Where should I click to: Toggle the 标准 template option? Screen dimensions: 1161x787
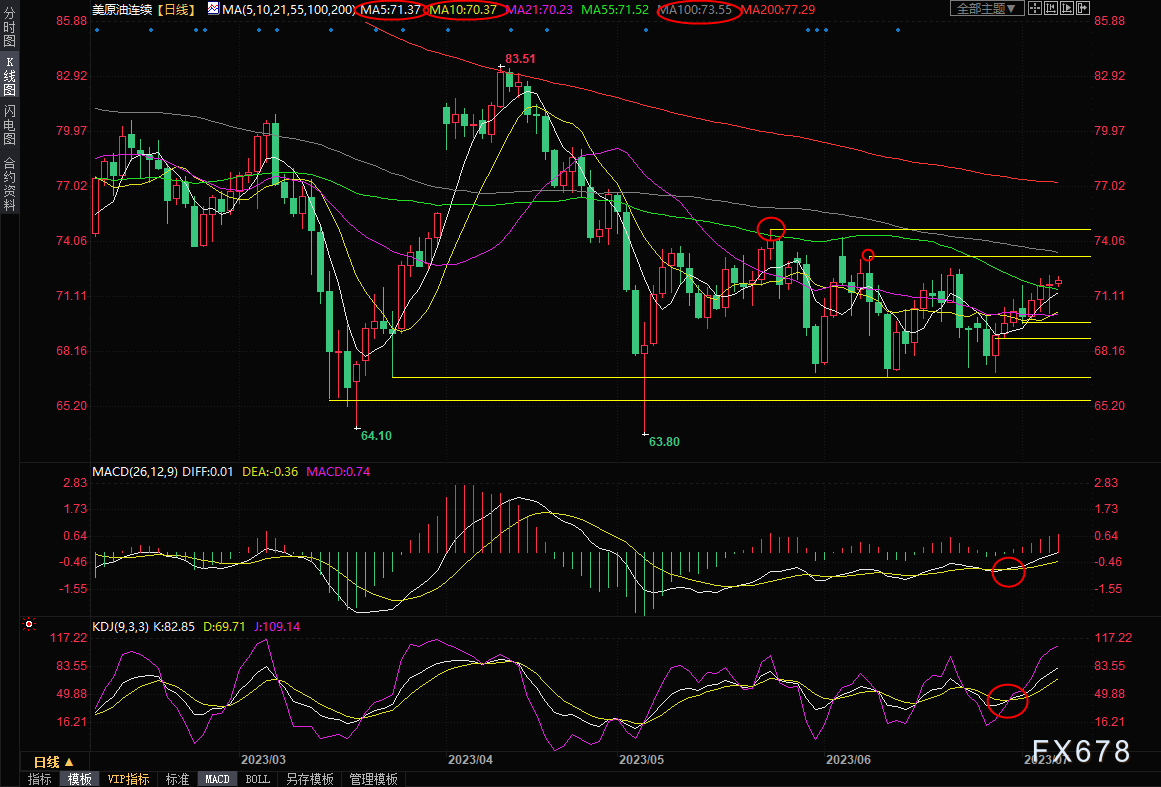pos(178,779)
